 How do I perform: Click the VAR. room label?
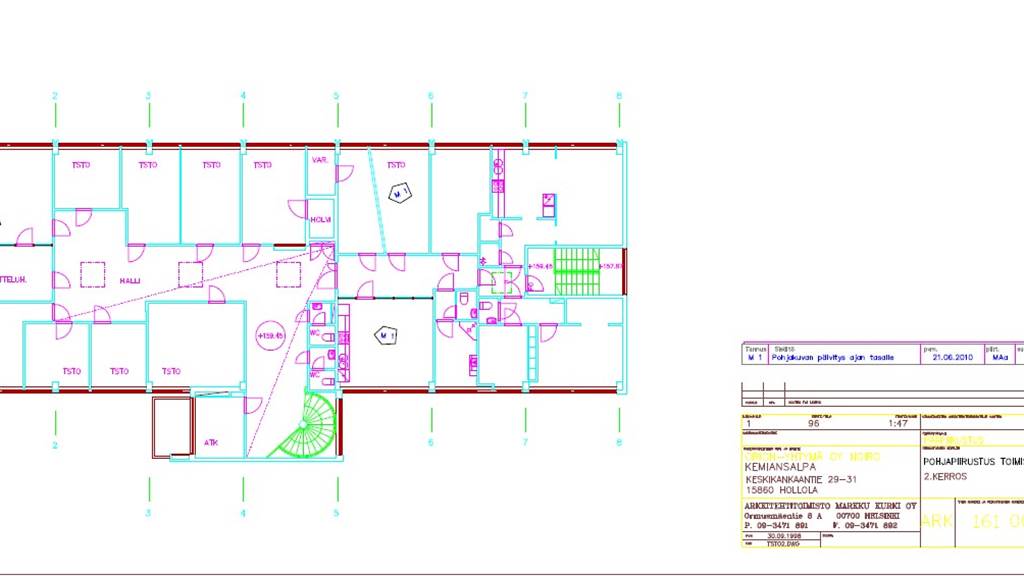click(x=321, y=161)
